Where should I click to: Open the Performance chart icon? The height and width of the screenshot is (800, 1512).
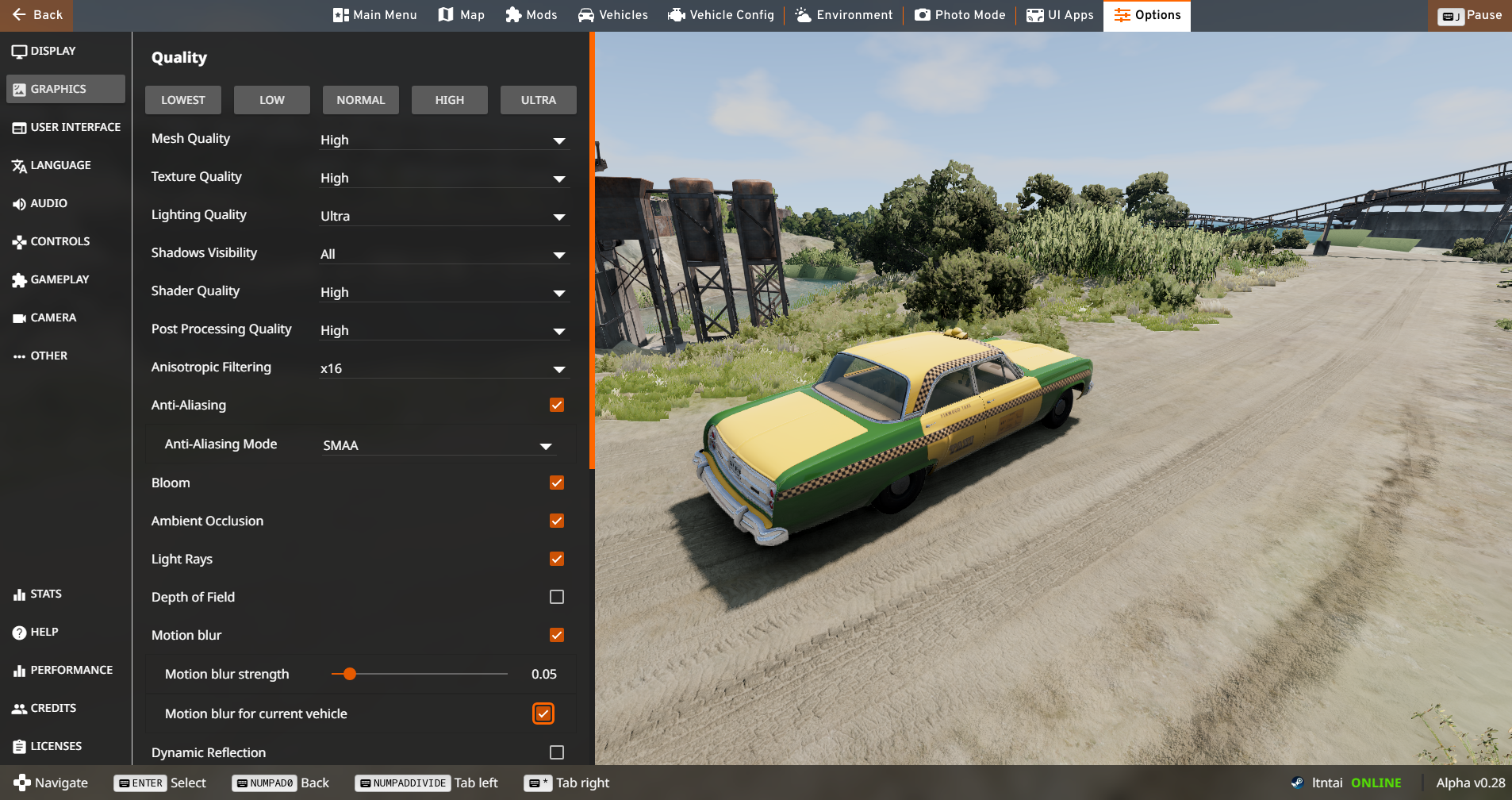[19, 671]
